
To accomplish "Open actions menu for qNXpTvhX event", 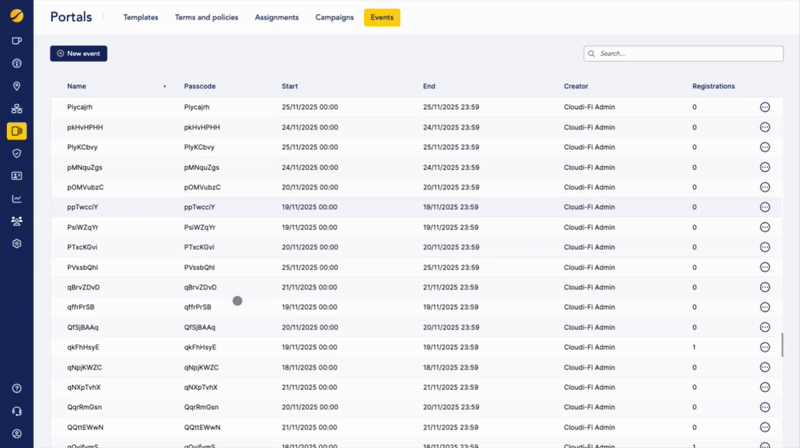I will [x=765, y=387].
